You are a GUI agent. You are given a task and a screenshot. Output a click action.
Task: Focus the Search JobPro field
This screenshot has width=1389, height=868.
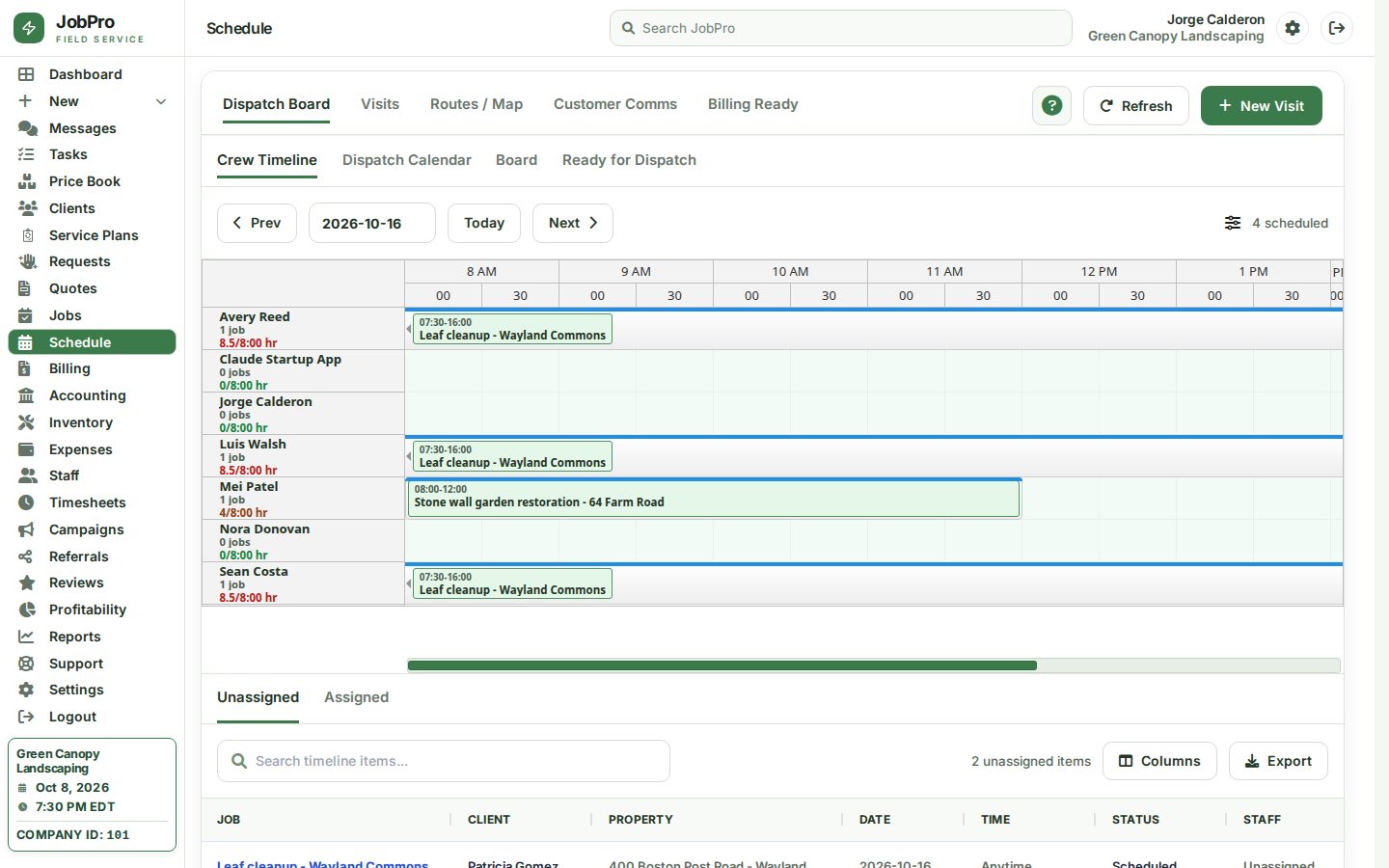click(841, 28)
